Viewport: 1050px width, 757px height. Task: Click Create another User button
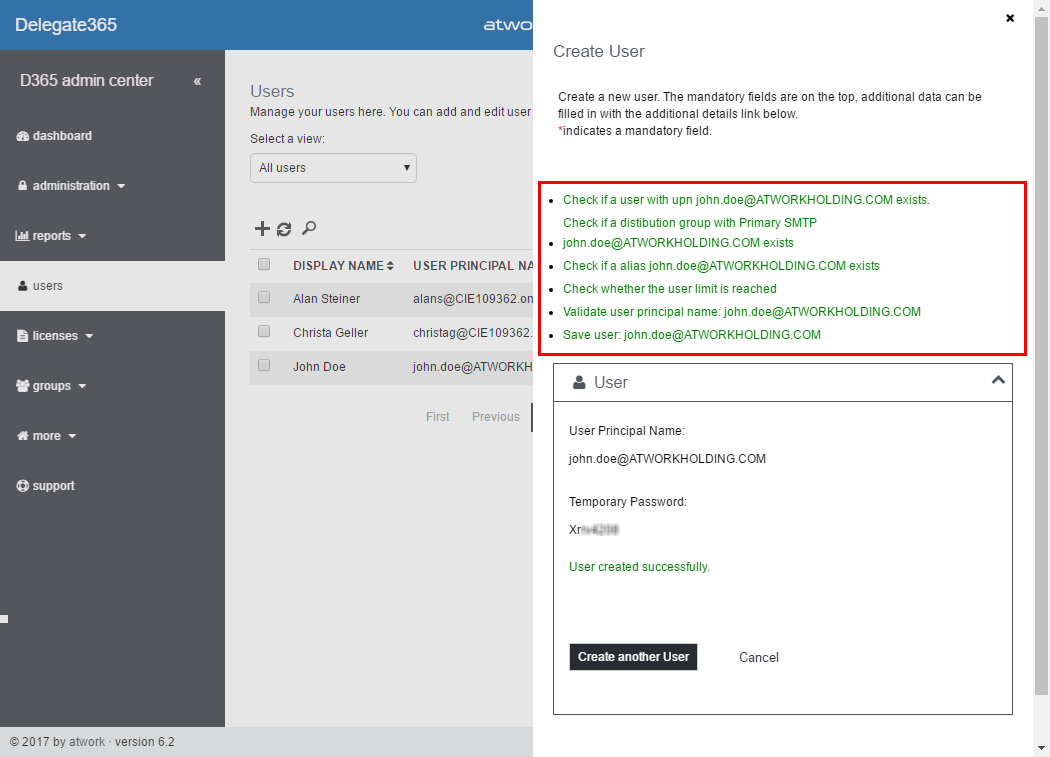click(x=633, y=657)
